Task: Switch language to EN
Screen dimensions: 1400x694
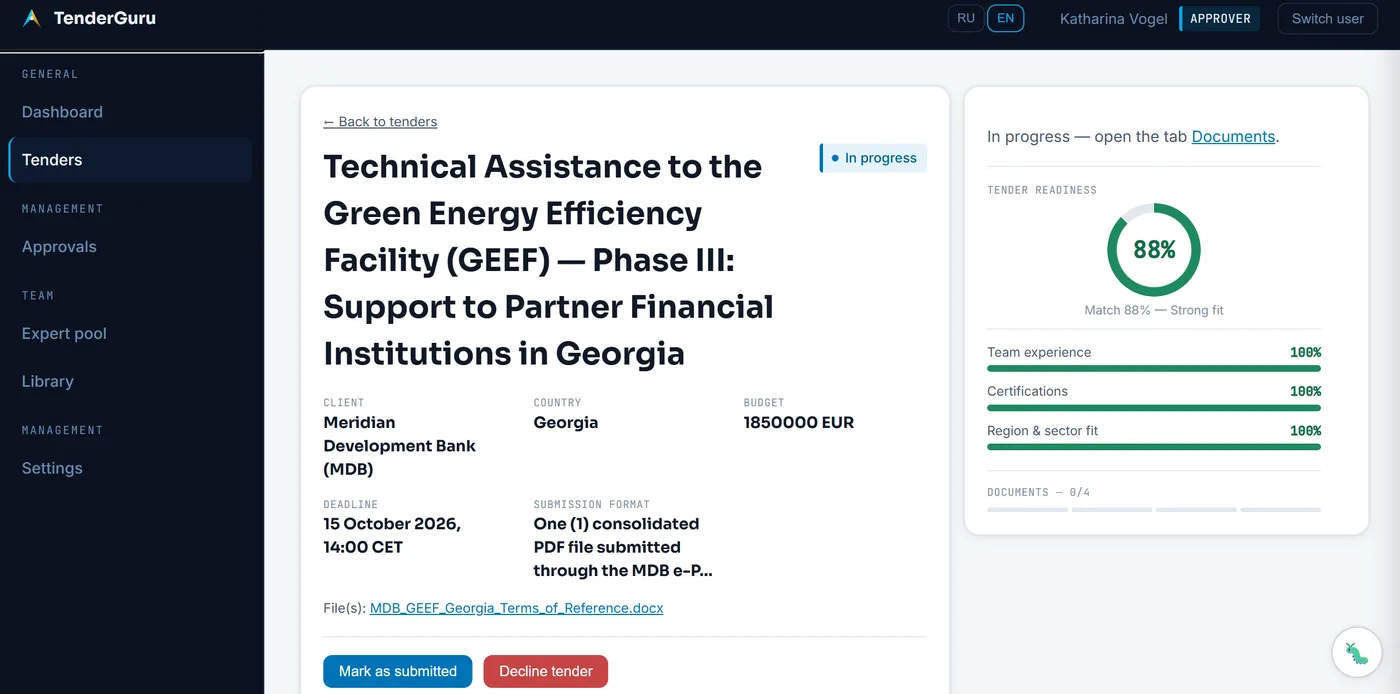Action: pyautogui.click(x=1005, y=18)
